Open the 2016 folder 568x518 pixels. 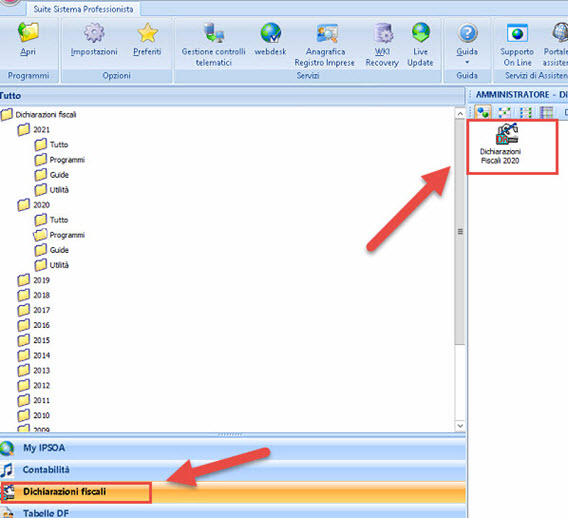[33, 325]
